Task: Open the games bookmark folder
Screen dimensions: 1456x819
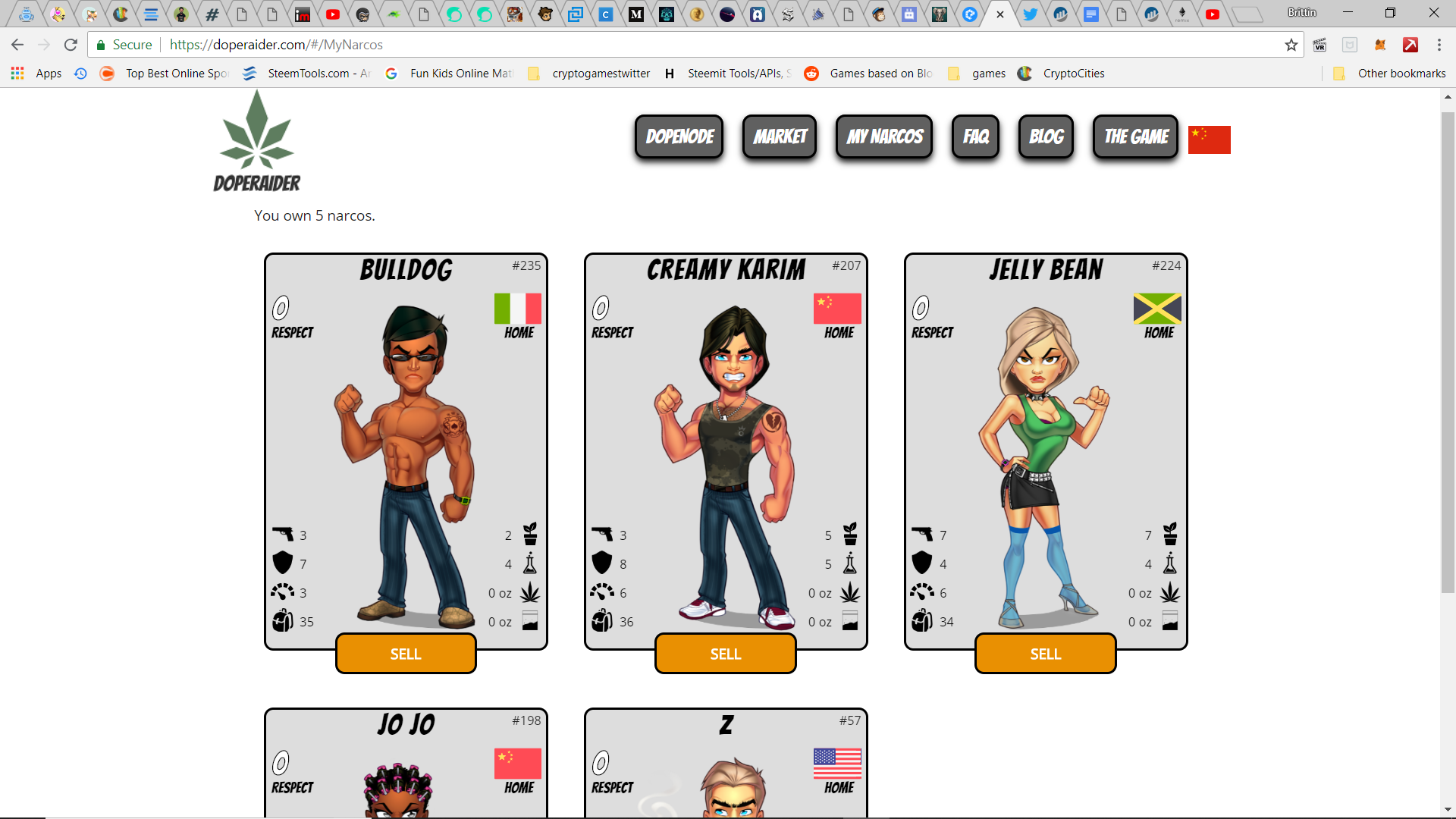Action: 978,74
